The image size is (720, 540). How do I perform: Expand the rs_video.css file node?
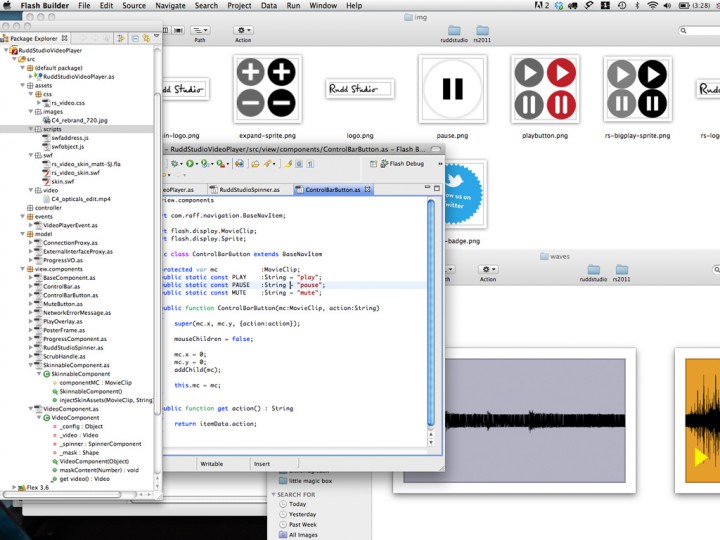(39, 102)
